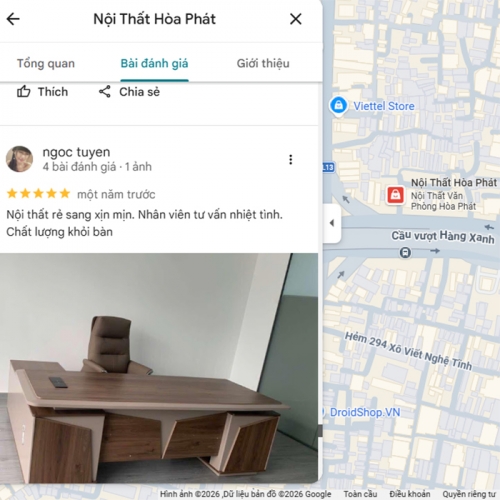Image resolution: width=500 pixels, height=500 pixels.
Task: View ngoc tuyen's profile avatar
Action: click(19, 159)
